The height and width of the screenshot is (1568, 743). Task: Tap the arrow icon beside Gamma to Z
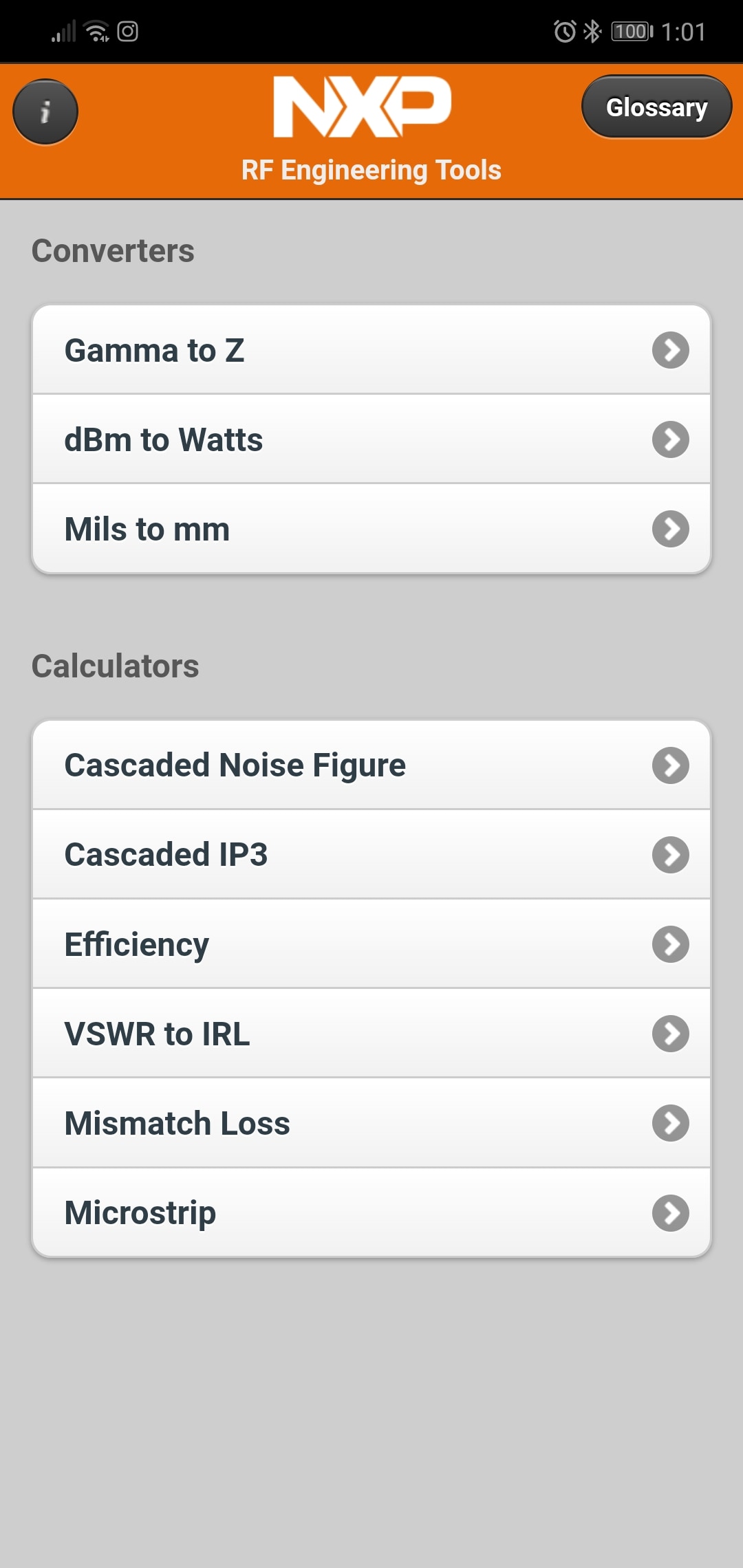tap(671, 350)
